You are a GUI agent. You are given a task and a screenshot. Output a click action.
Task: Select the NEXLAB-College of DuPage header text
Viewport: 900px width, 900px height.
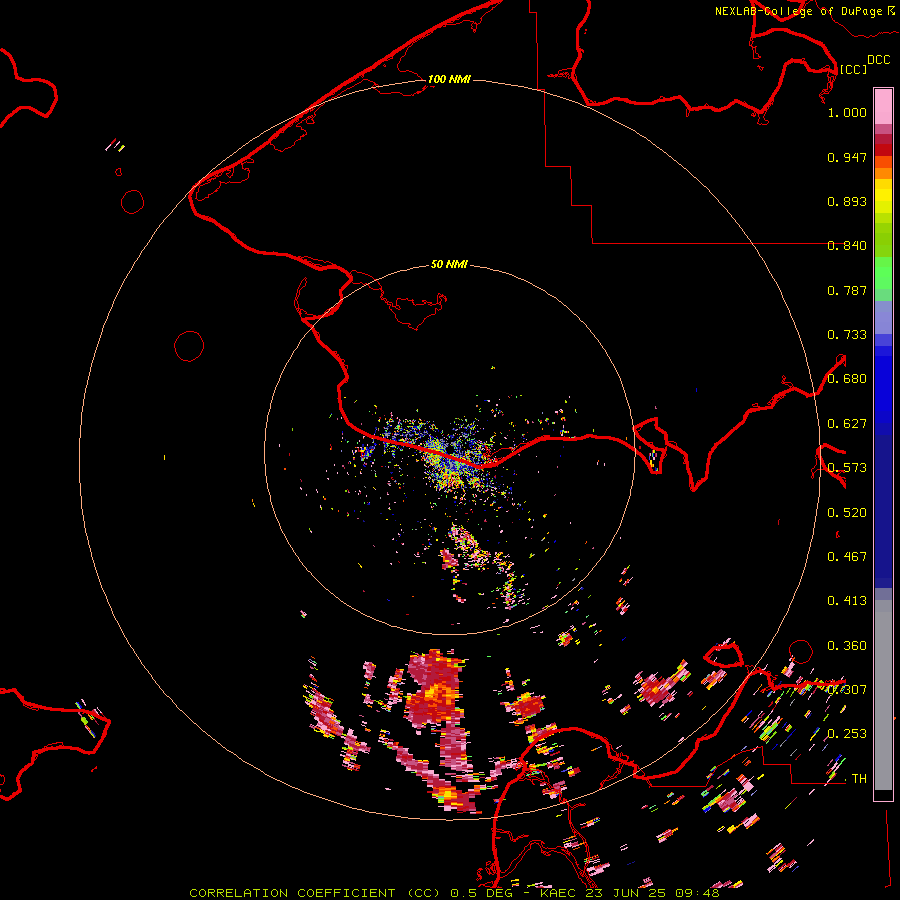click(798, 11)
